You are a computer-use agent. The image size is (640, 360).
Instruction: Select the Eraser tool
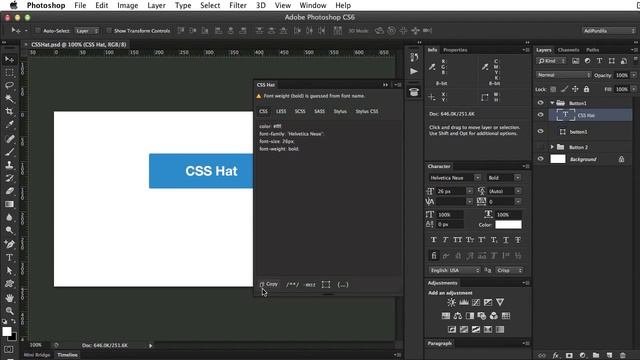(x=9, y=191)
